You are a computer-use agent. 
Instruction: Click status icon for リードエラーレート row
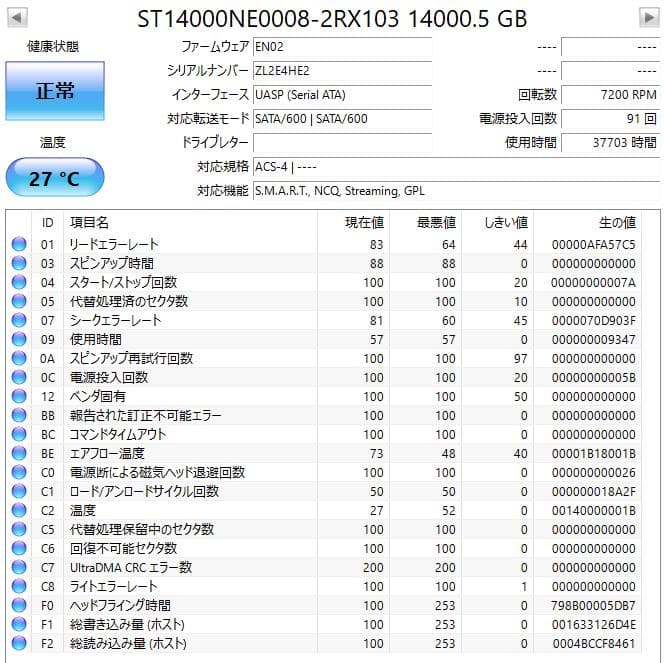pos(19,244)
